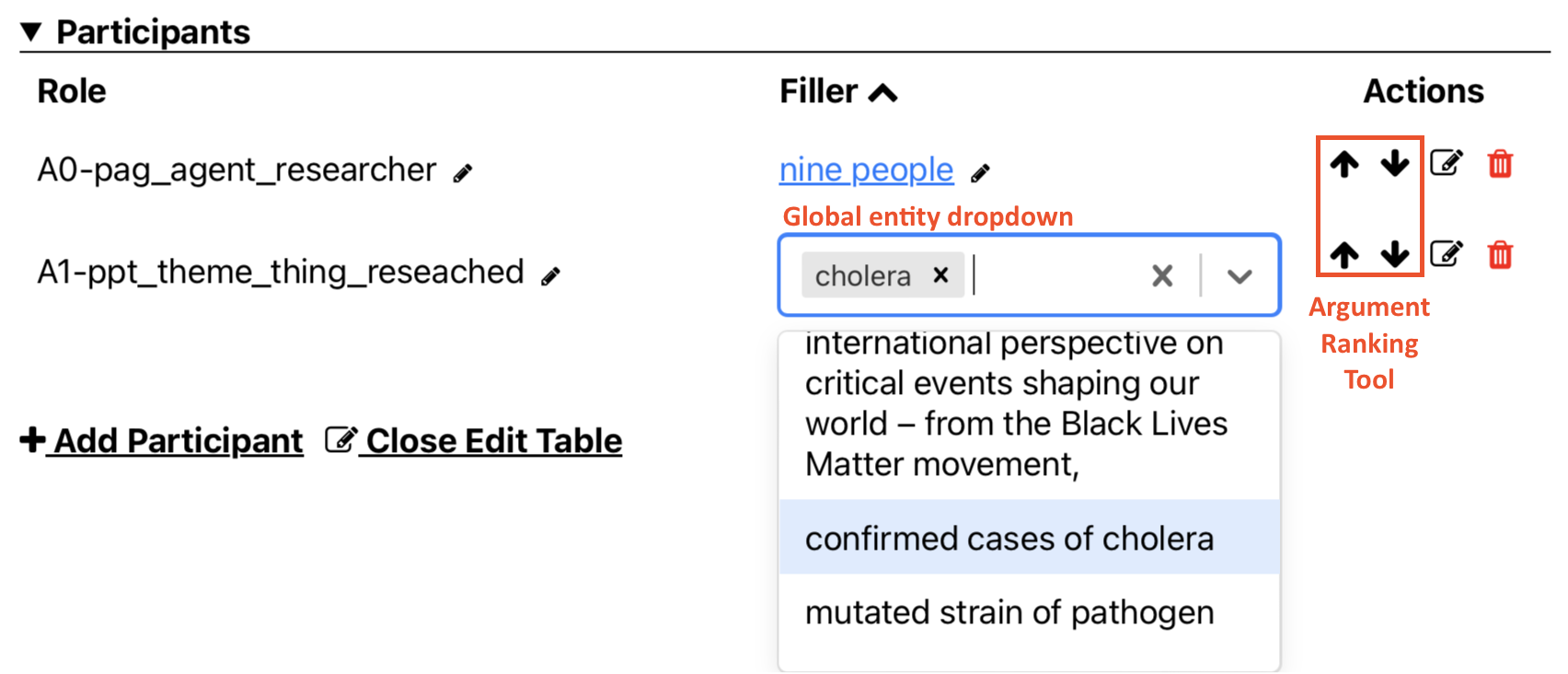Select the confirmed cases of cholera option
This screenshot has height=674, width=1568.
(x=1009, y=539)
